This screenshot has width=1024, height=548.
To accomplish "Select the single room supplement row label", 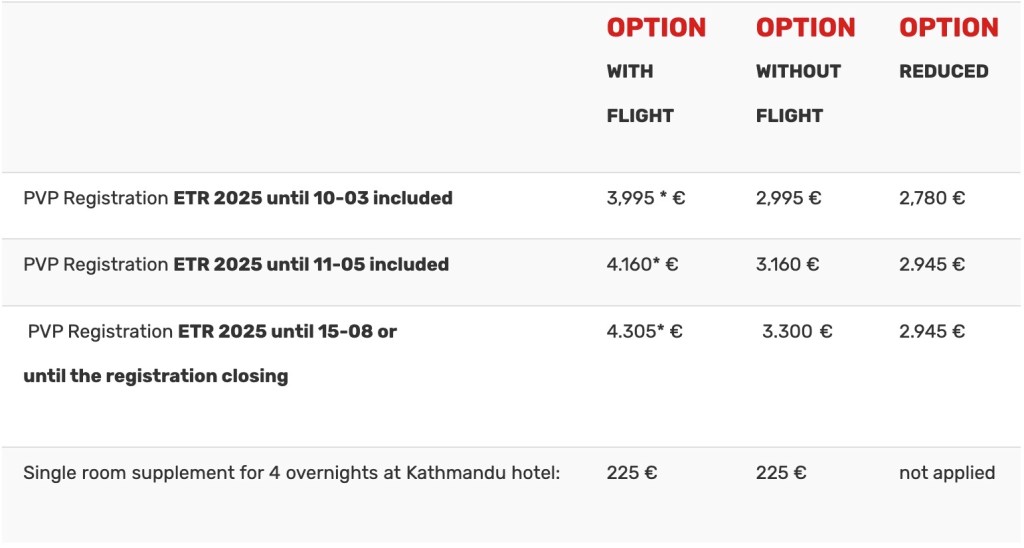I will pyautogui.click(x=291, y=472).
